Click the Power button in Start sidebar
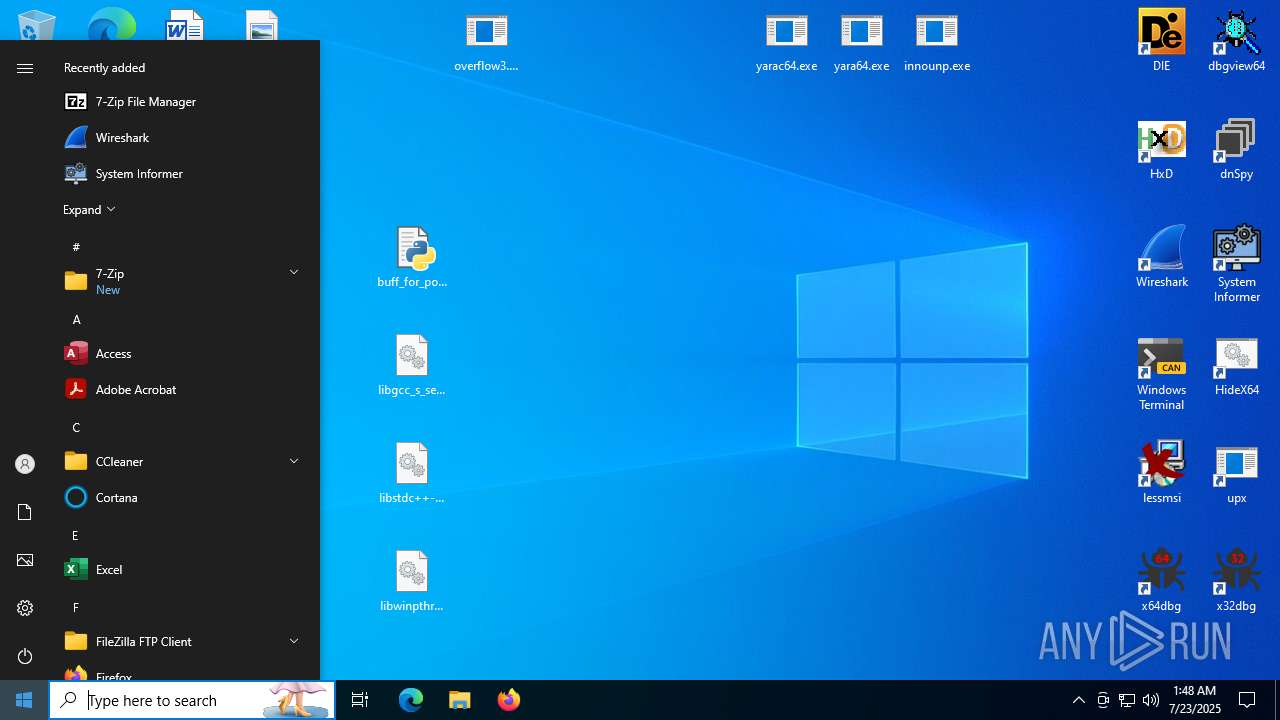 25,656
